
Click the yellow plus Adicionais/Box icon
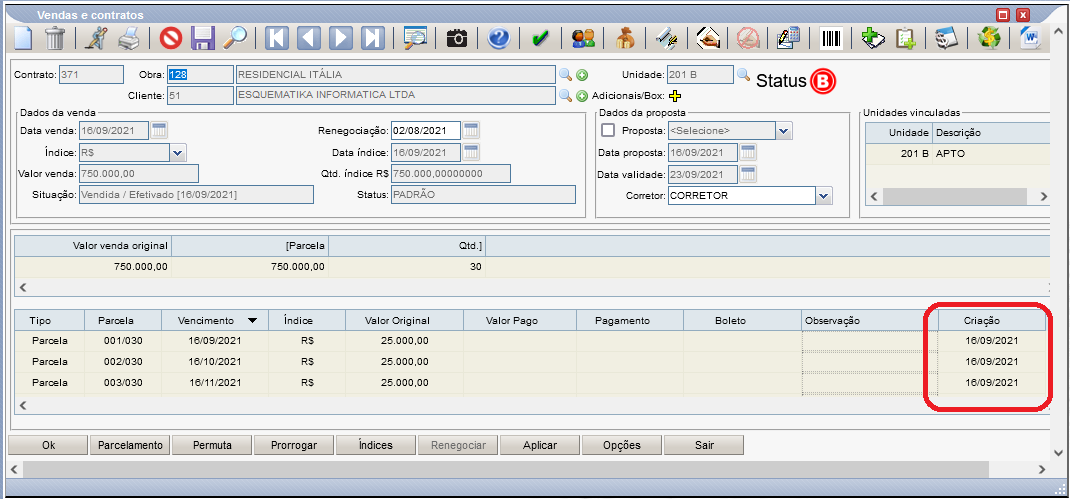coord(675,96)
